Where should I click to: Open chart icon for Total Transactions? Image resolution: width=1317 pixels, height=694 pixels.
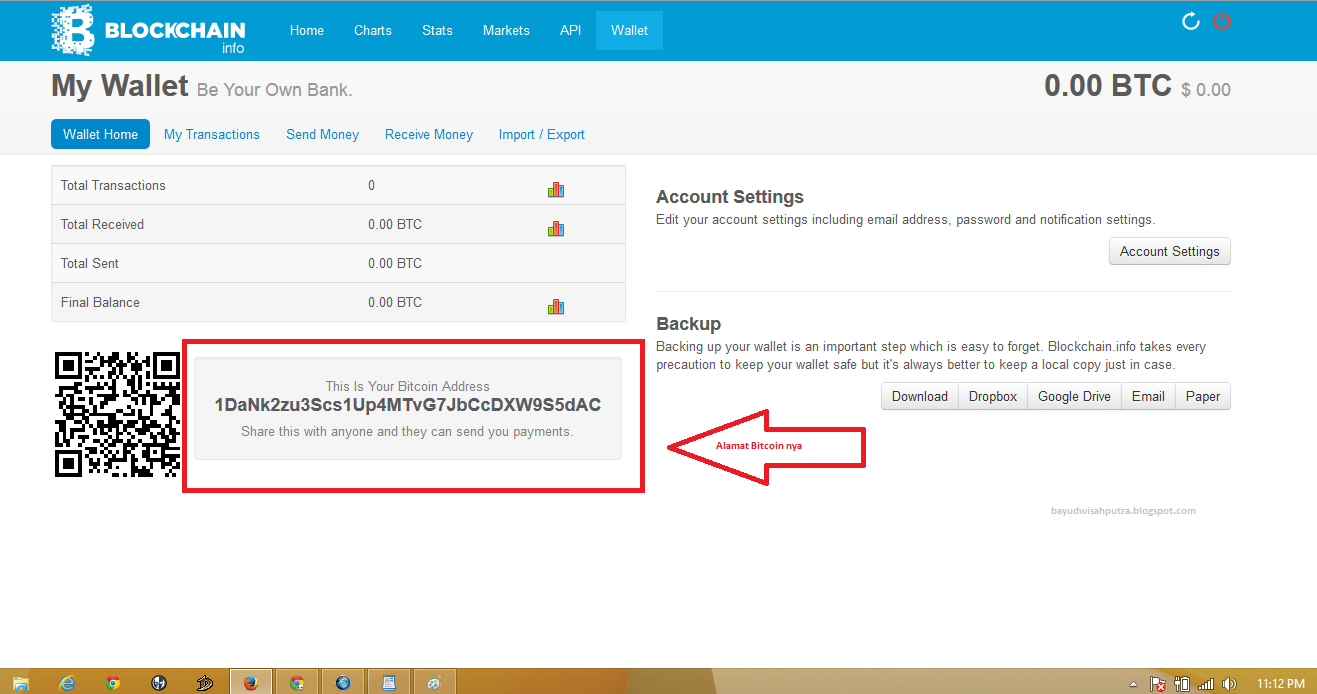[x=556, y=189]
